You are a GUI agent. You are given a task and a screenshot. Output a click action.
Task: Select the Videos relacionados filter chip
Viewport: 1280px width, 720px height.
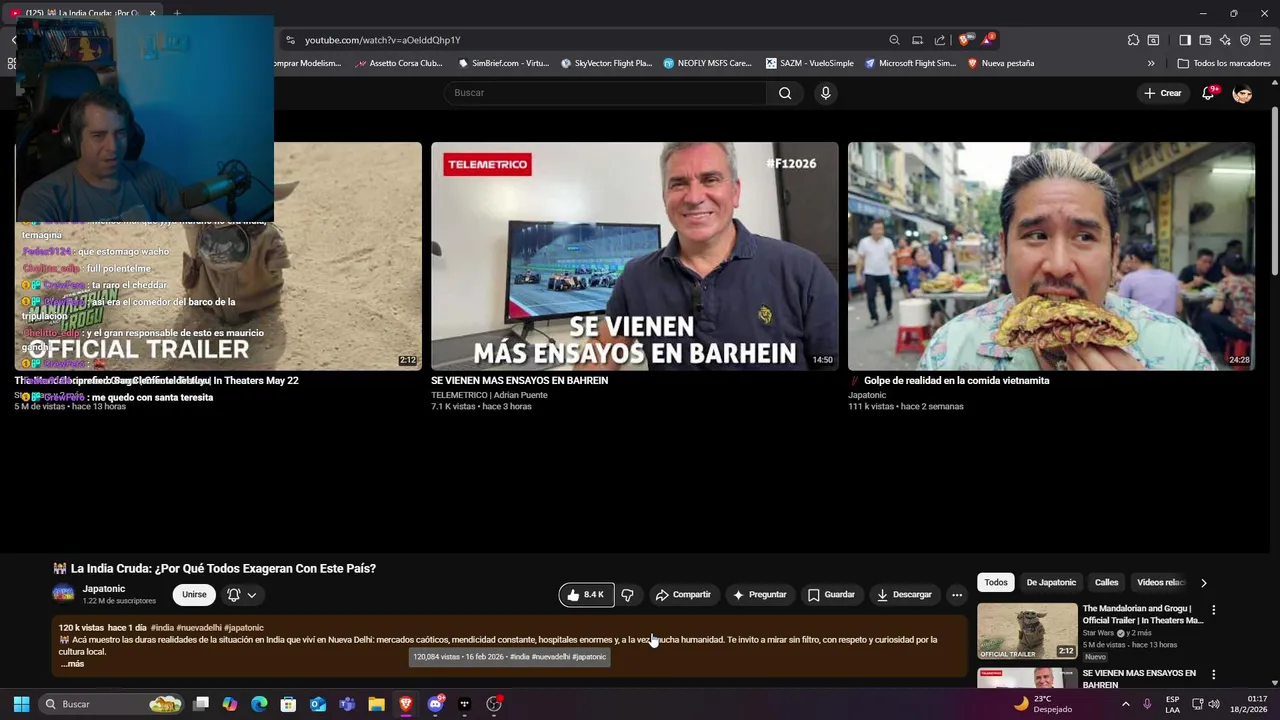tap(1160, 582)
